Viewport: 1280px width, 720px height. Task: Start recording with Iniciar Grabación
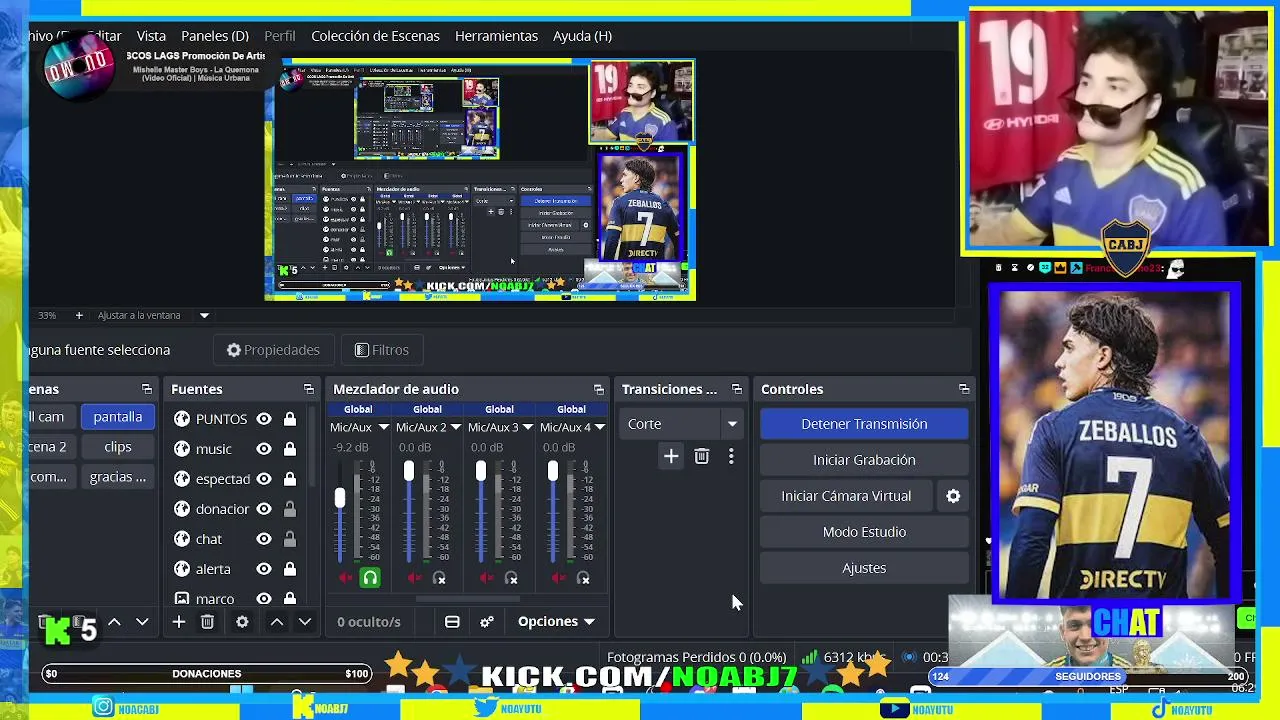(x=864, y=460)
